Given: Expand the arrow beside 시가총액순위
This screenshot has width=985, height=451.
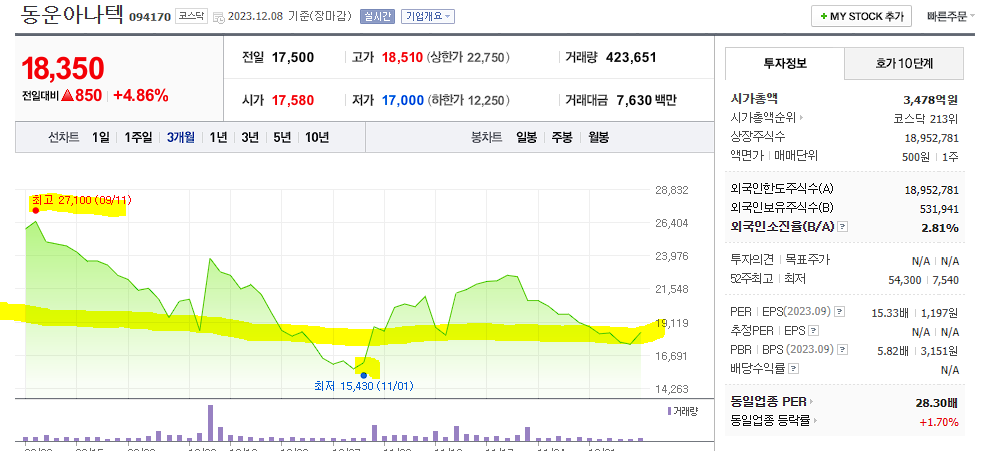Looking at the screenshot, I should click(x=802, y=117).
